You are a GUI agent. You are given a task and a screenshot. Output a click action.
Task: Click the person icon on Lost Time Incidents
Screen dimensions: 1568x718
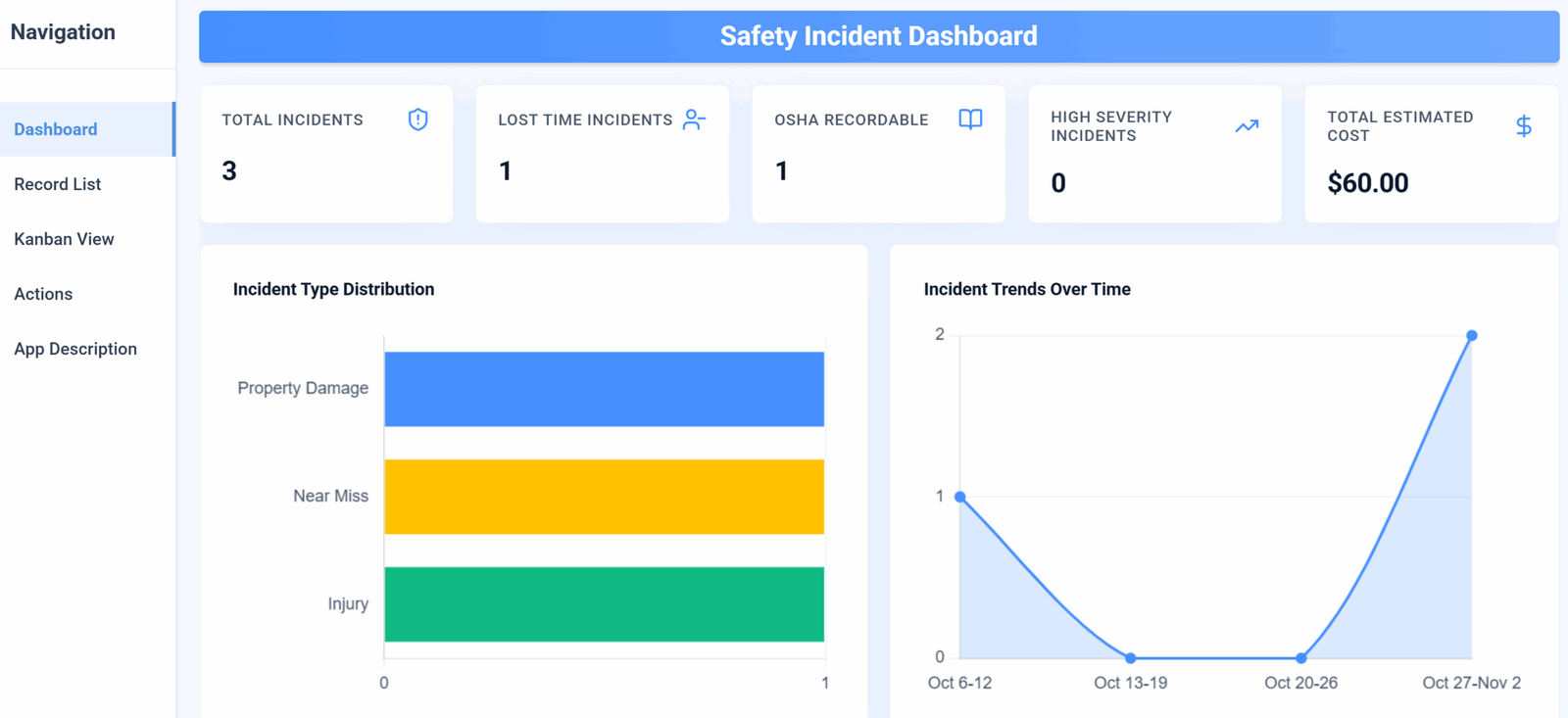pos(694,120)
